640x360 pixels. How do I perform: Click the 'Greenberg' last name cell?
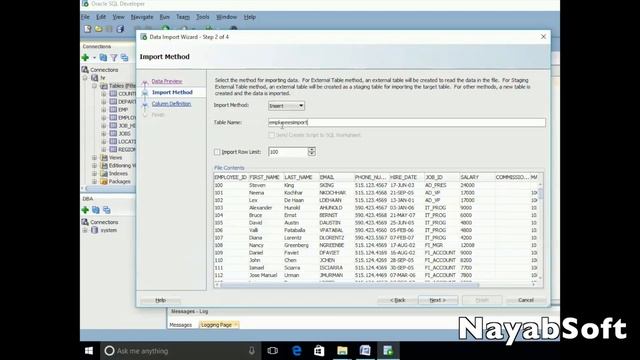click(296, 245)
